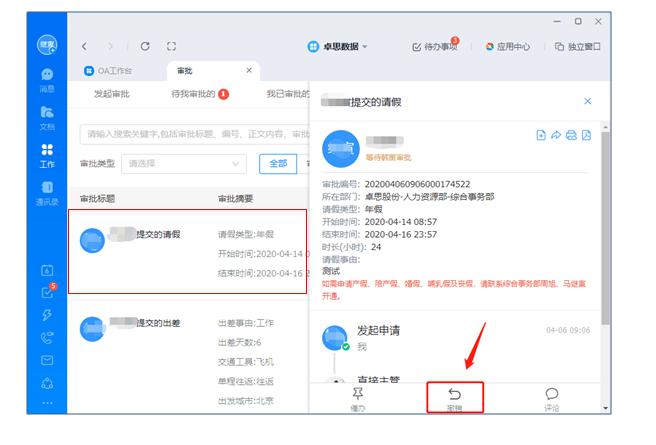Close the 审批 tab
Viewport: 656px width, 445px height.
(x=249, y=70)
